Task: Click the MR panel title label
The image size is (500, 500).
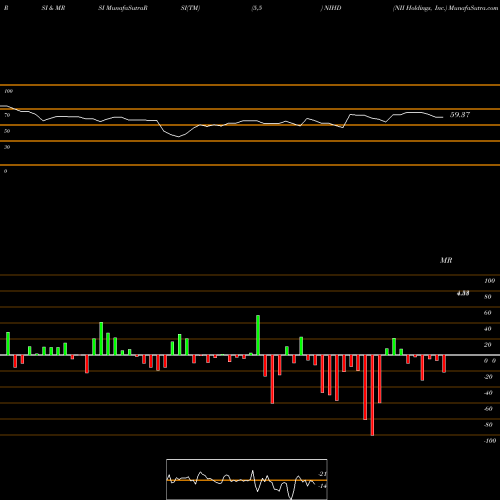Action: pos(446,260)
